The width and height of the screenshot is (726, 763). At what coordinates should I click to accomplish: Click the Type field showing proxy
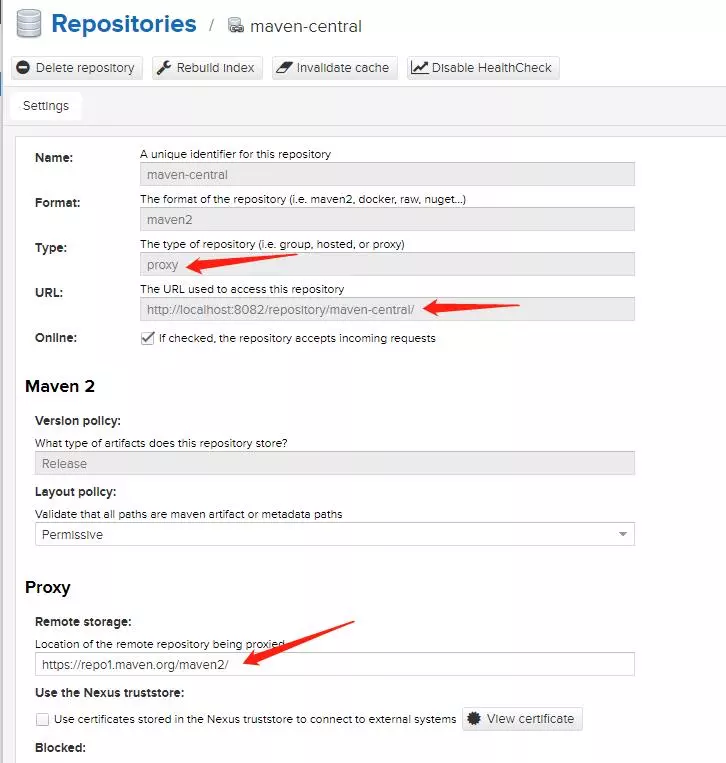tap(387, 264)
